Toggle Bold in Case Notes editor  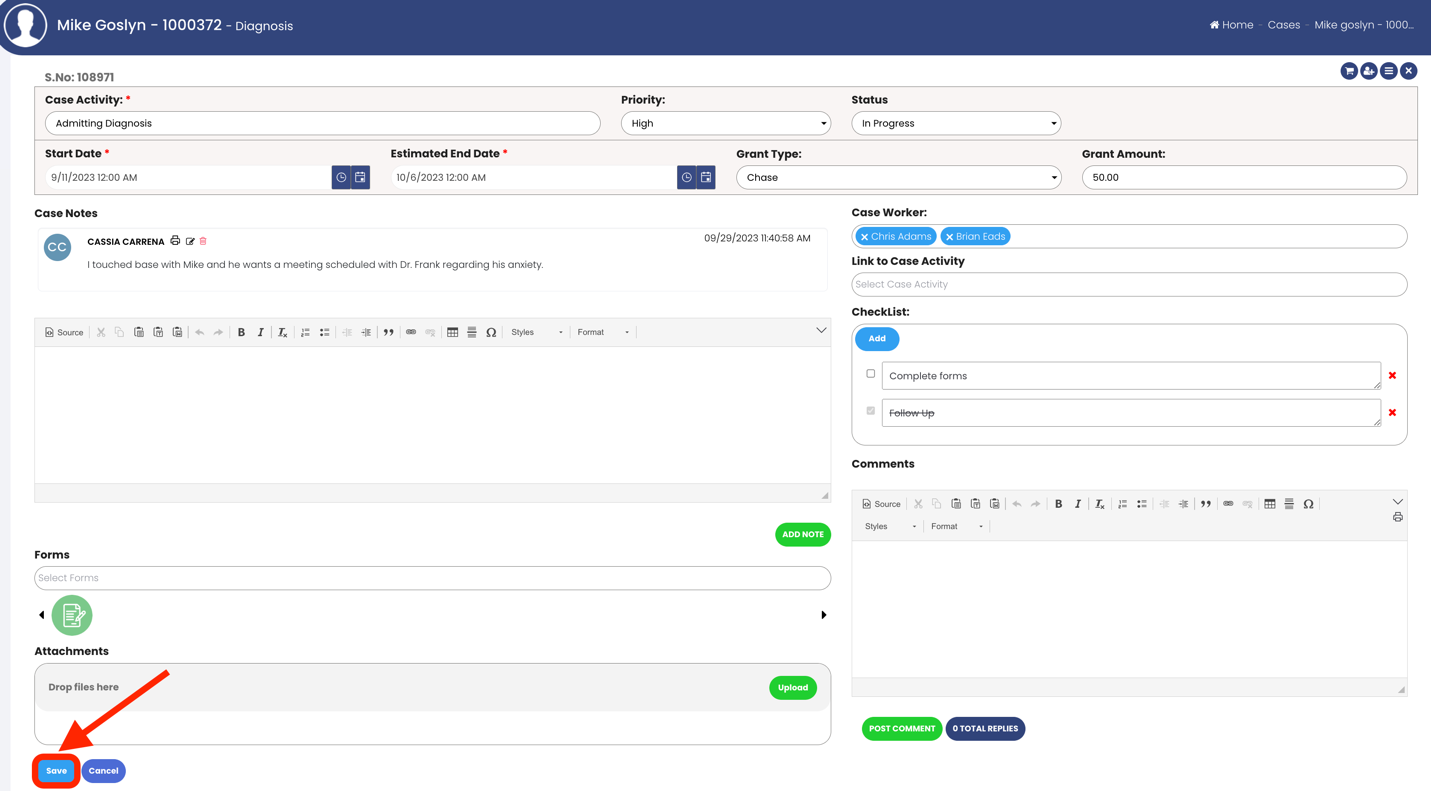pos(241,332)
